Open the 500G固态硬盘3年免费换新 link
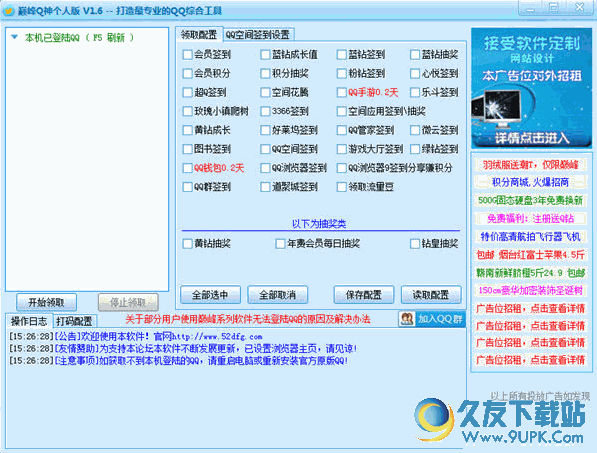Image resolution: width=597 pixels, height=453 pixels. (530, 200)
